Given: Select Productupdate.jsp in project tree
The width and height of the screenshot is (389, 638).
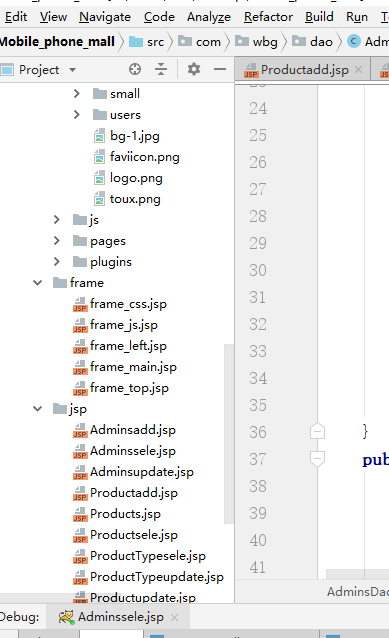Looking at the screenshot, I should 142,597.
